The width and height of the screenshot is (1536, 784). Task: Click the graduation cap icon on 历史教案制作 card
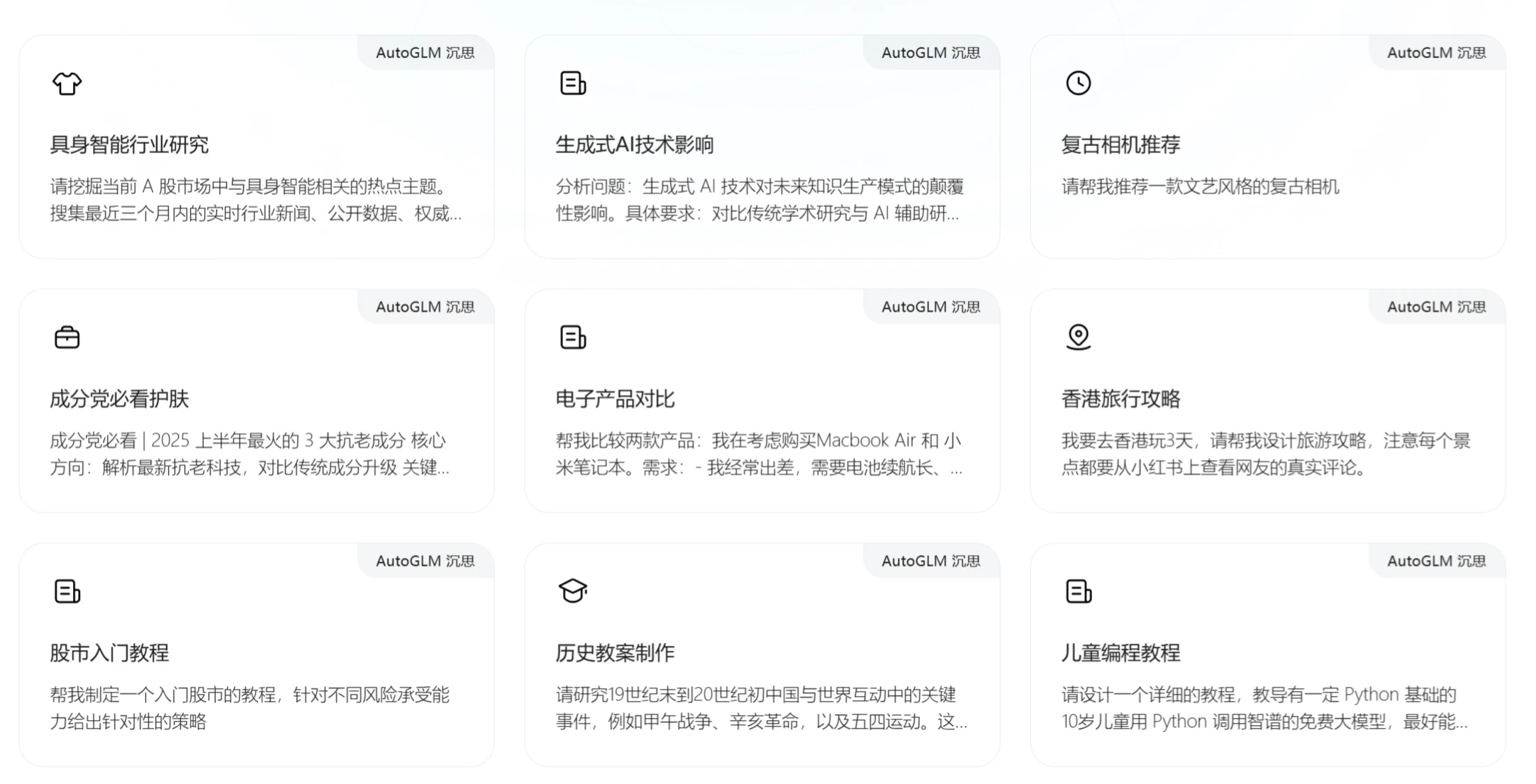[573, 591]
